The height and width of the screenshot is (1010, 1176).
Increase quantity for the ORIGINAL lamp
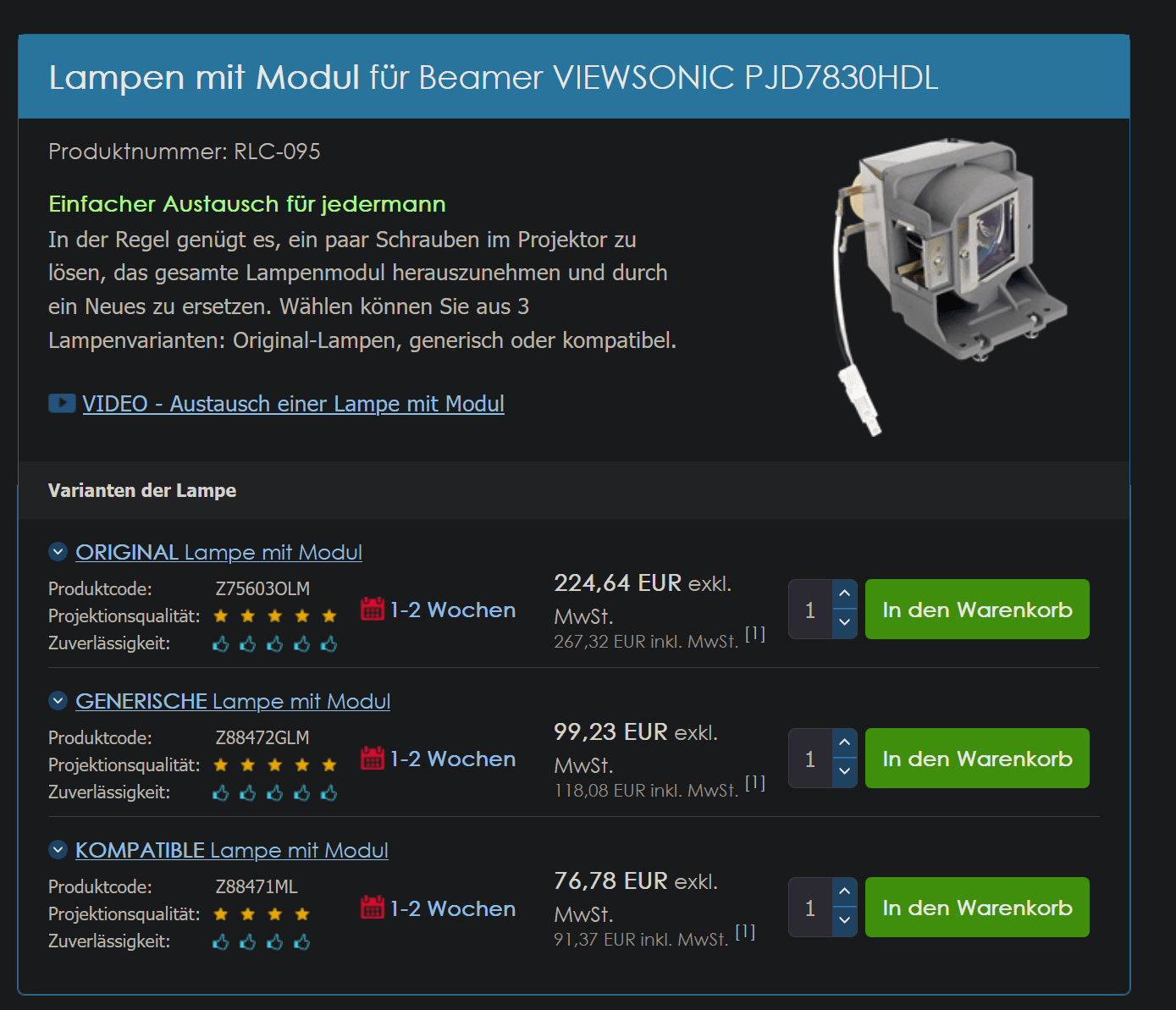tap(844, 593)
